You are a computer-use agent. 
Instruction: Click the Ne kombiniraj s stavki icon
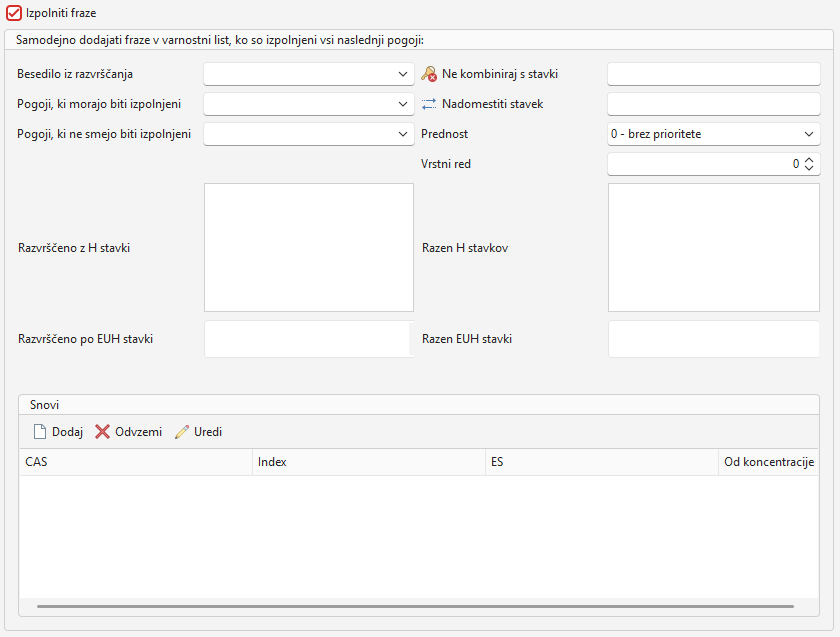click(x=429, y=74)
